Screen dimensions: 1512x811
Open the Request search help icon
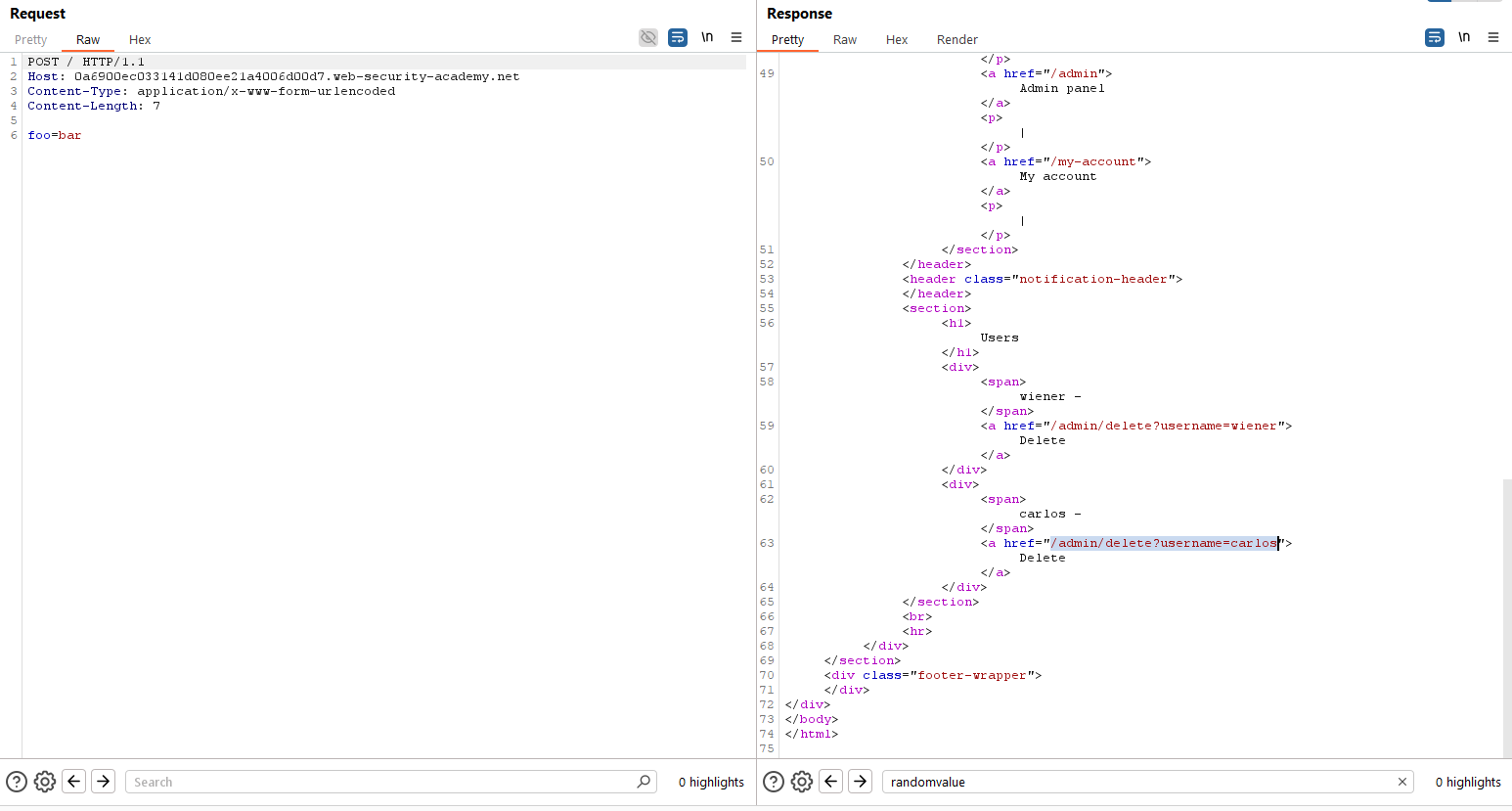17,782
